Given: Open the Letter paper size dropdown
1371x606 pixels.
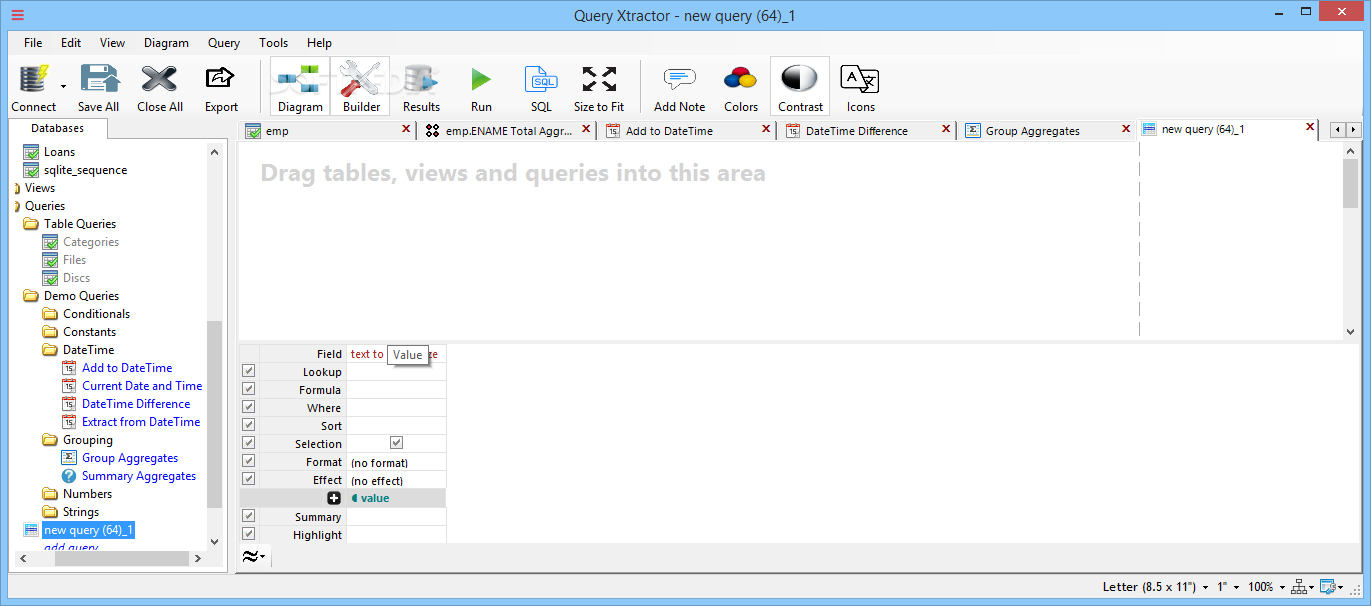Looking at the screenshot, I should coord(1156,587).
